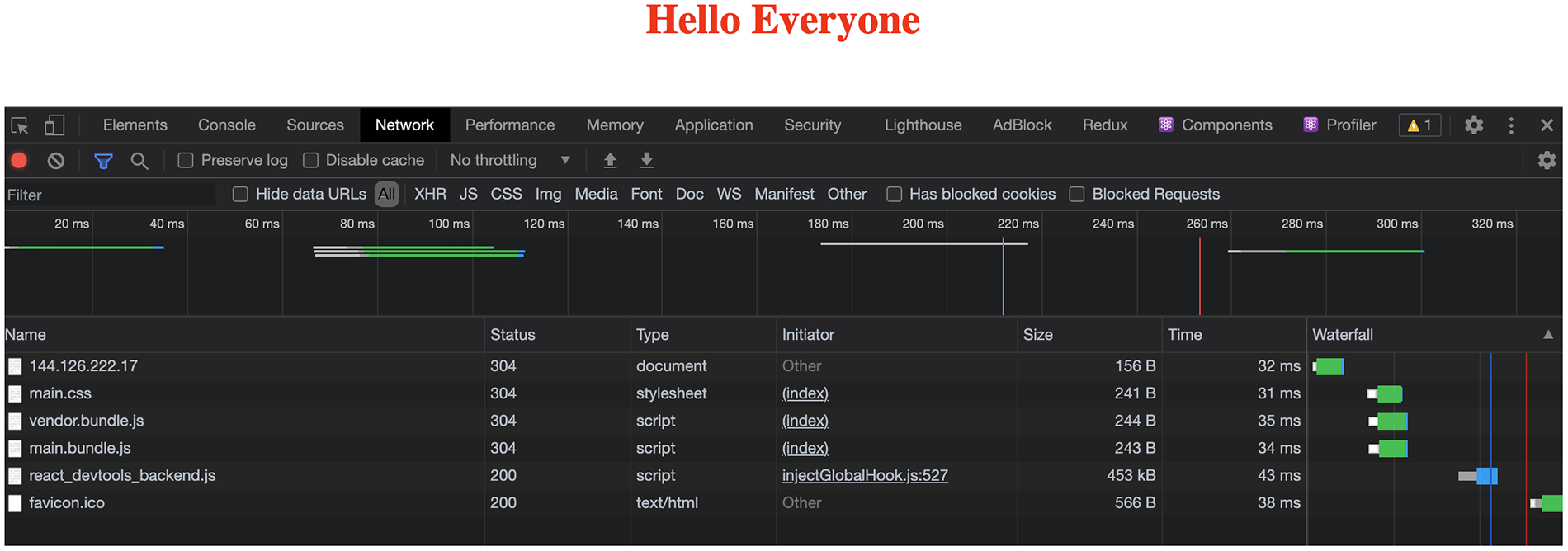
Task: Click the import HAR upload icon
Action: click(610, 161)
